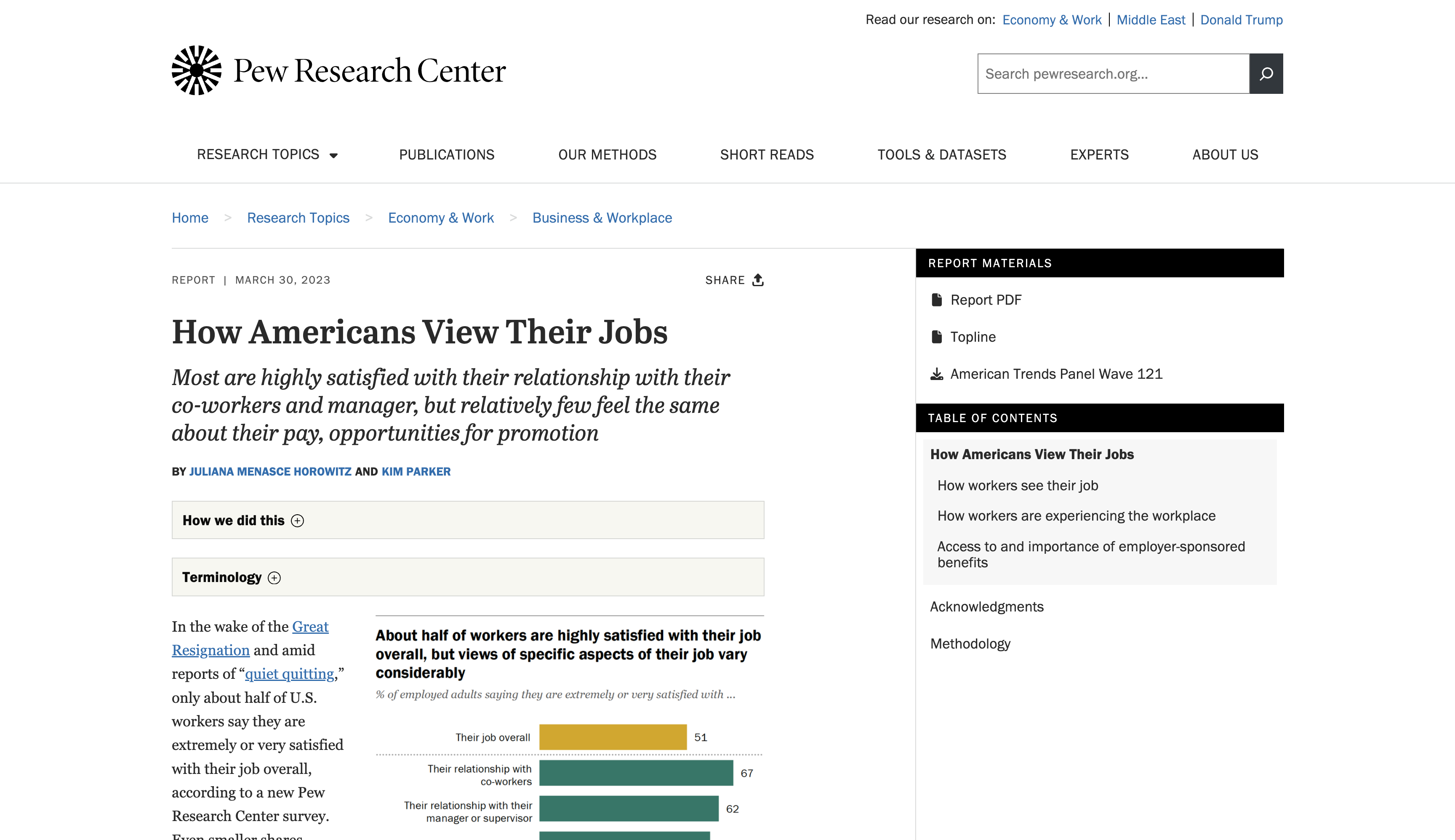The width and height of the screenshot is (1455, 840).
Task: Click the Pew Research Center sunburst logo
Action: (196, 70)
